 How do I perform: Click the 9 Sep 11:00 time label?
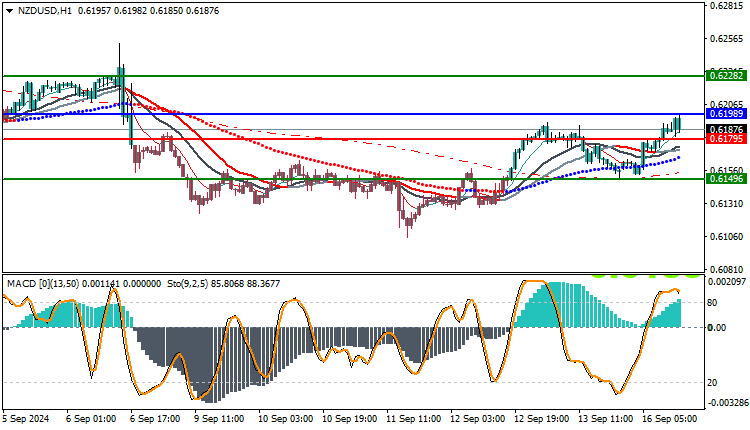(x=219, y=419)
